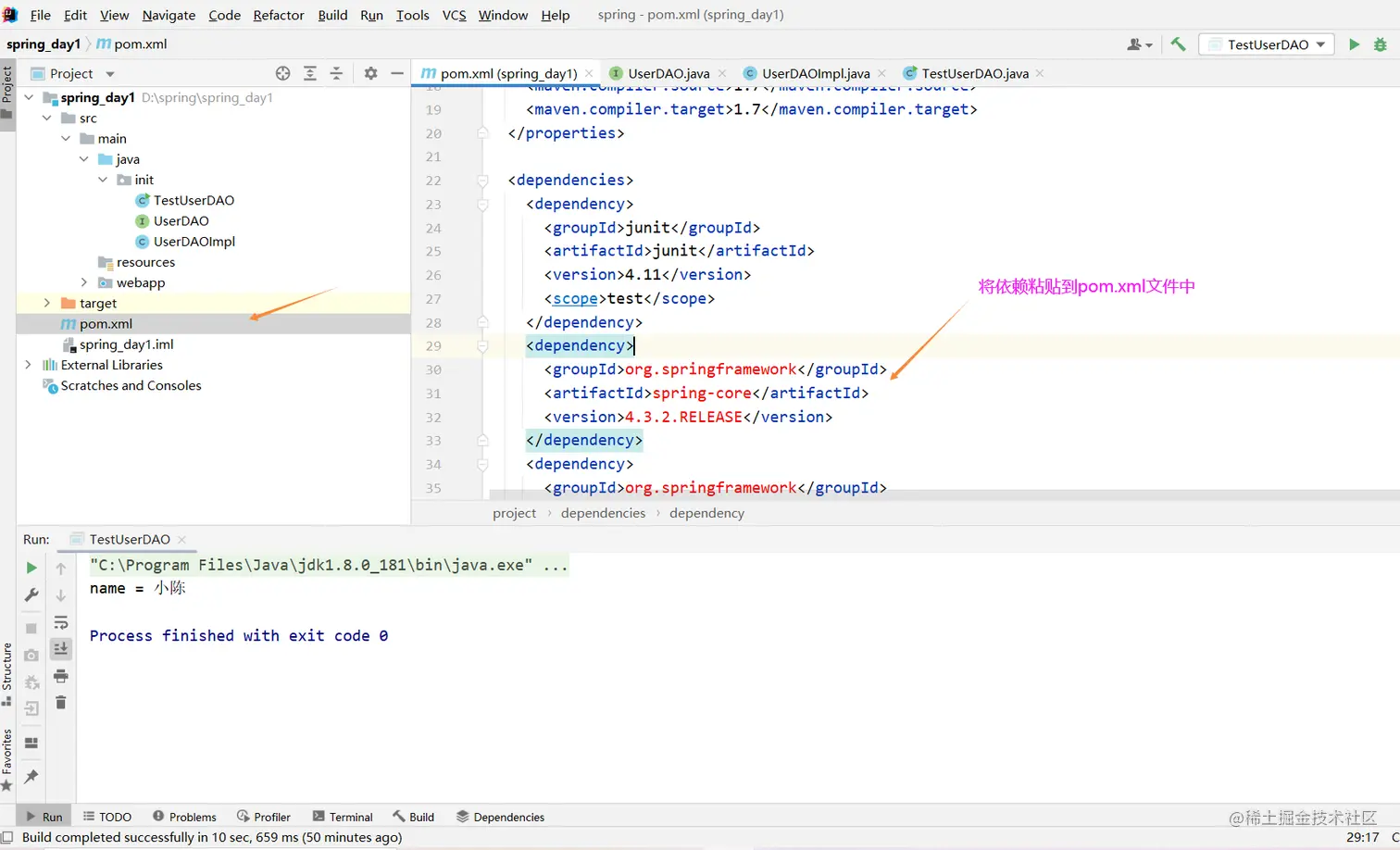The image size is (1400, 850).
Task: Collapse all nodes in Project panel
Action: (x=336, y=73)
